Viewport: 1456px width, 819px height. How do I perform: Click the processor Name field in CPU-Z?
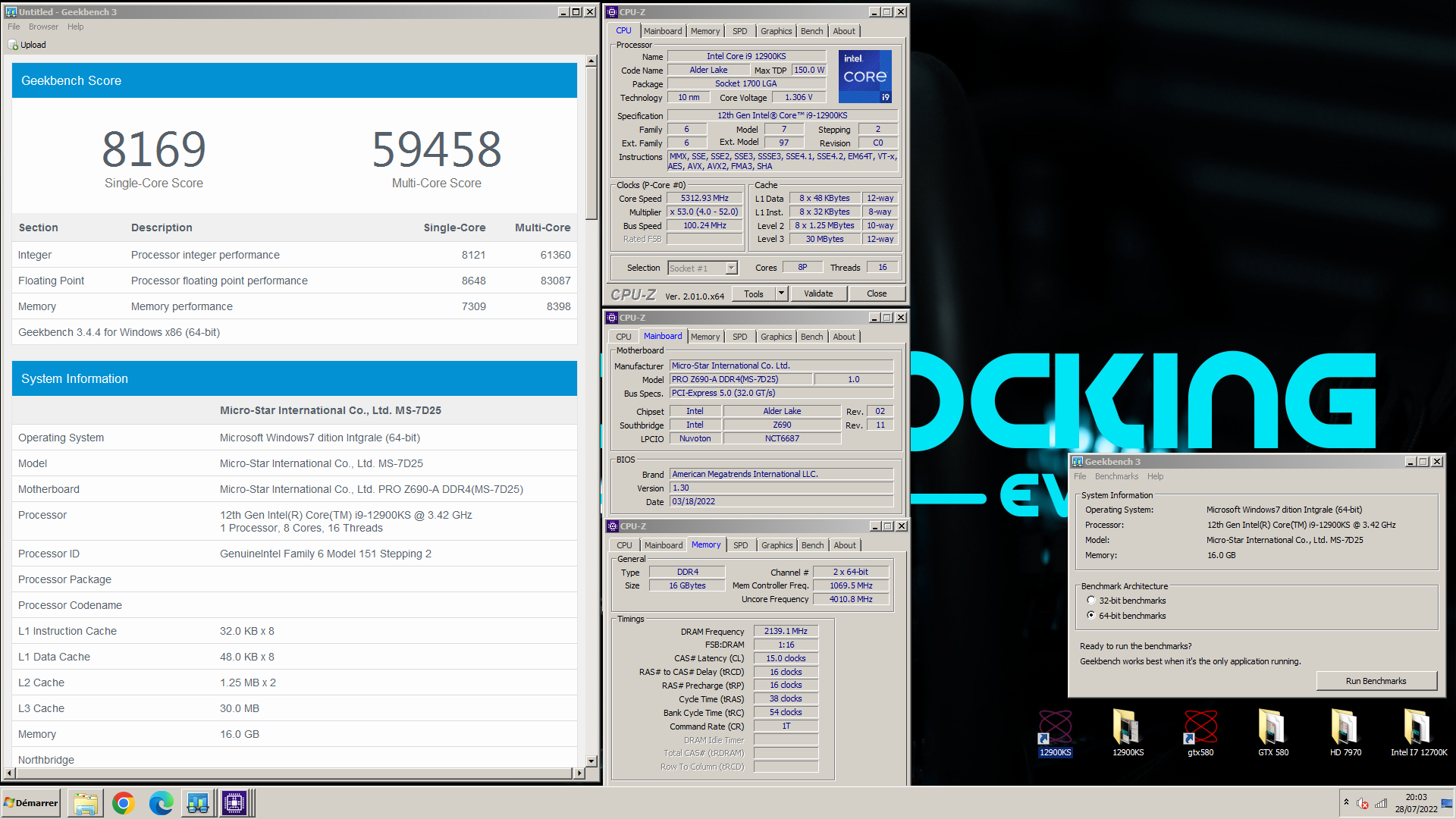(x=746, y=56)
